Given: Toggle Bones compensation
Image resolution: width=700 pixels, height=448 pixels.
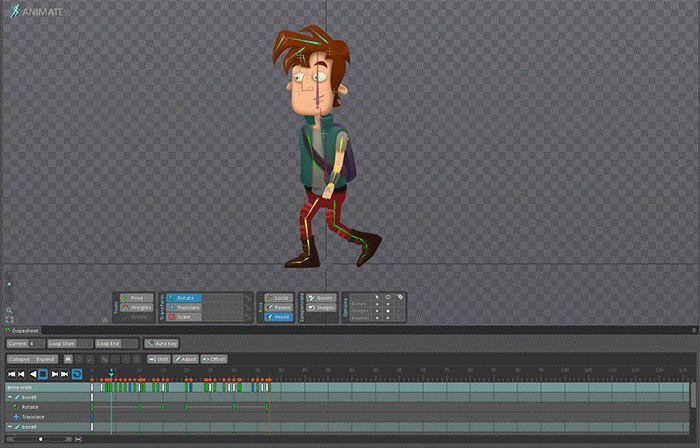Looking at the screenshot, I should click(321, 298).
